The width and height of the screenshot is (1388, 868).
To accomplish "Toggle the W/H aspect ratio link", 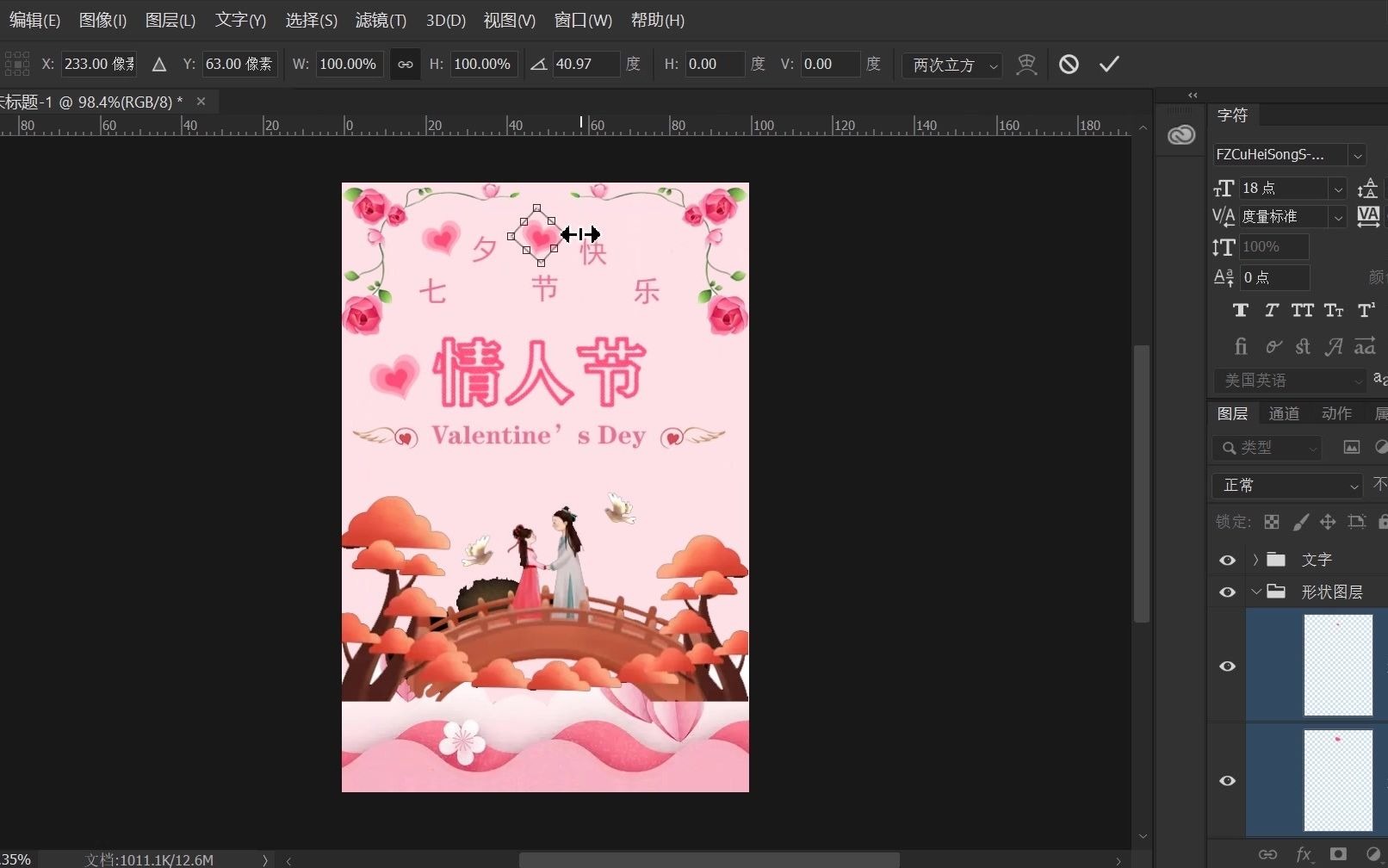I will tap(405, 64).
